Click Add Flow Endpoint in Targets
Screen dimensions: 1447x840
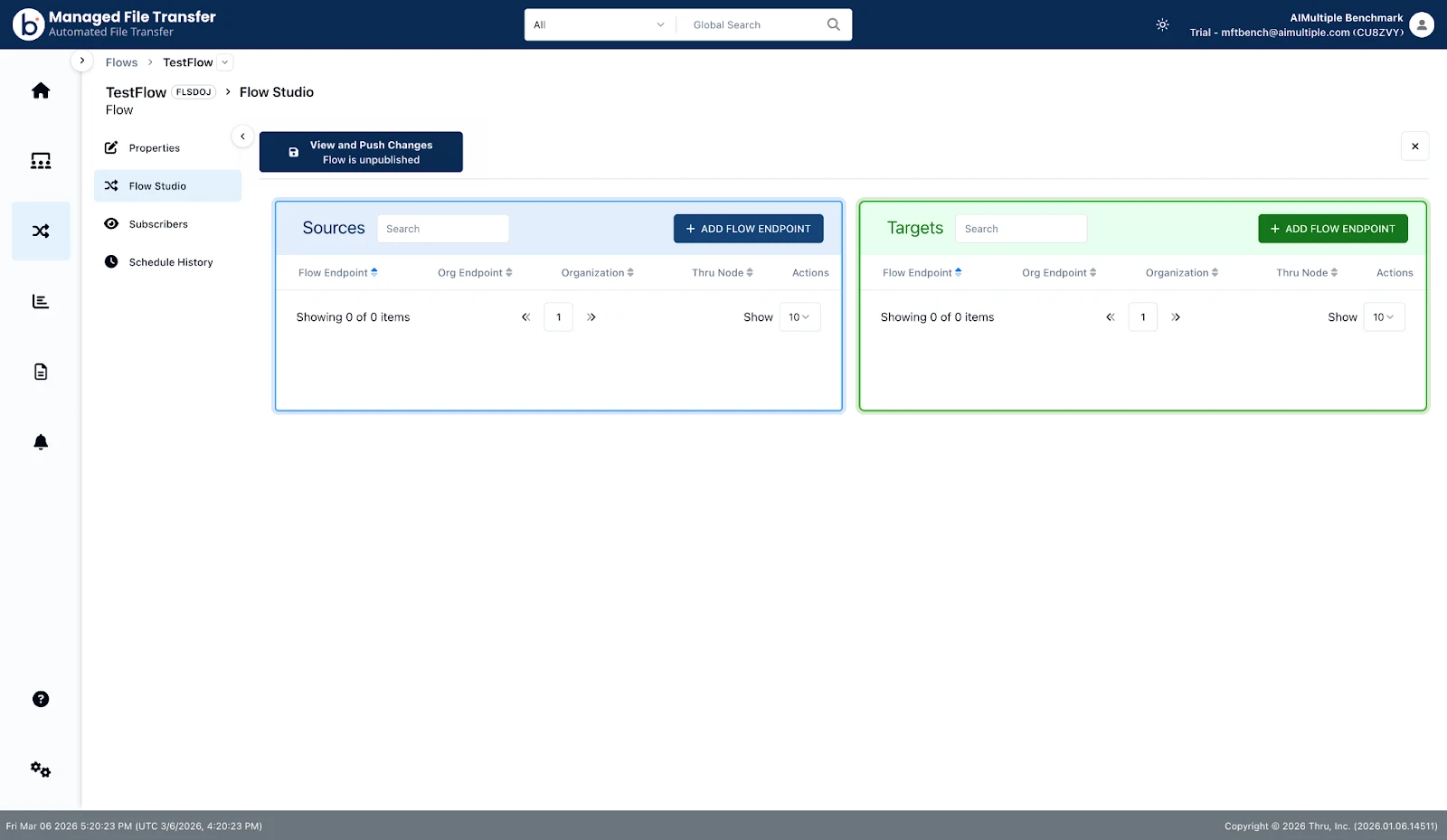point(1333,229)
